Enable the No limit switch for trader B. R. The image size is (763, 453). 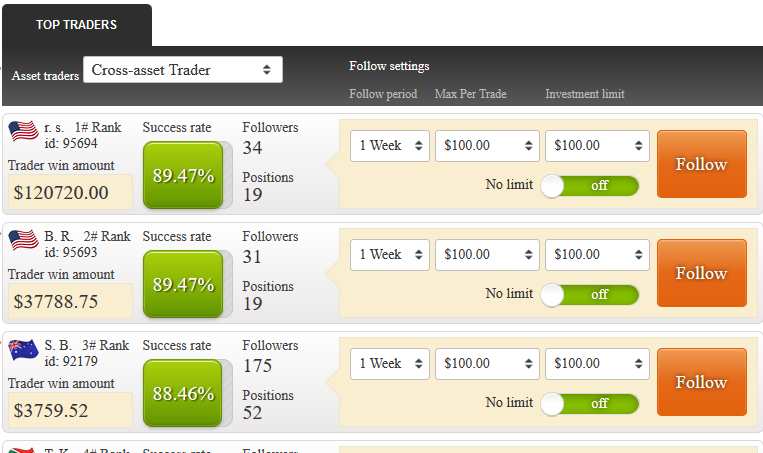[590, 295]
